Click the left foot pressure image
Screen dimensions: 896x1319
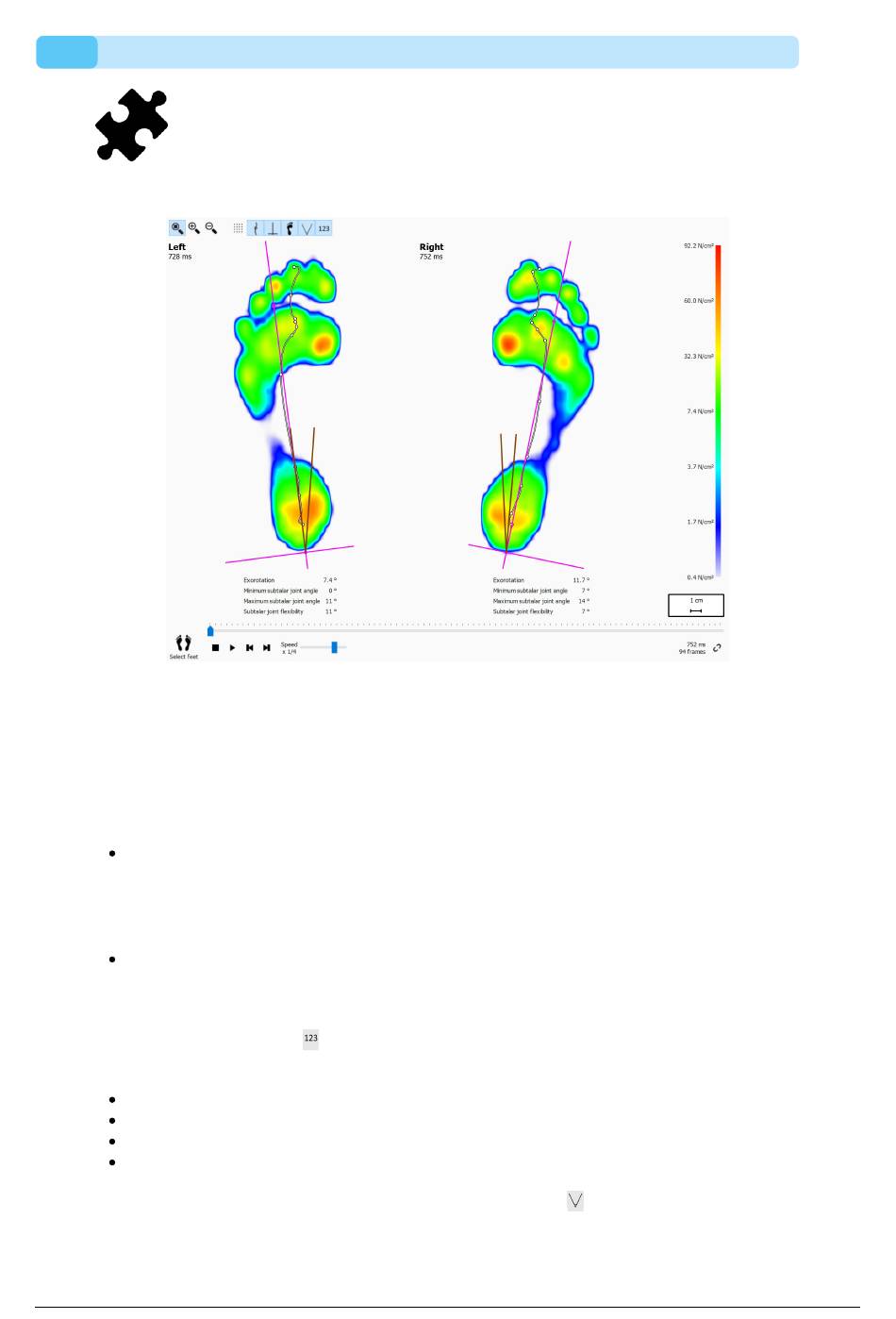click(x=288, y=408)
